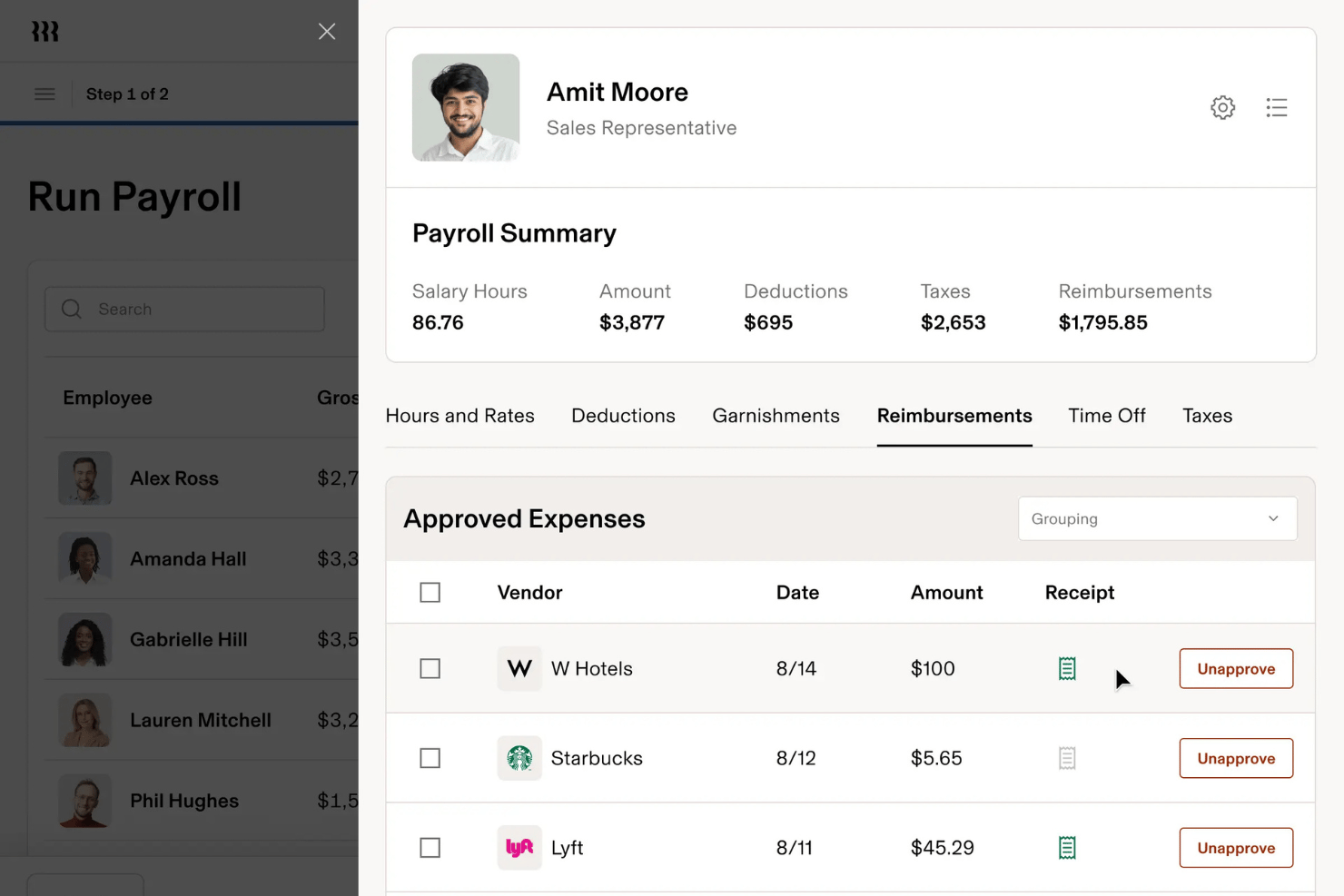Click the list view icon beside gear
This screenshot has height=896, width=1344.
coord(1277,107)
